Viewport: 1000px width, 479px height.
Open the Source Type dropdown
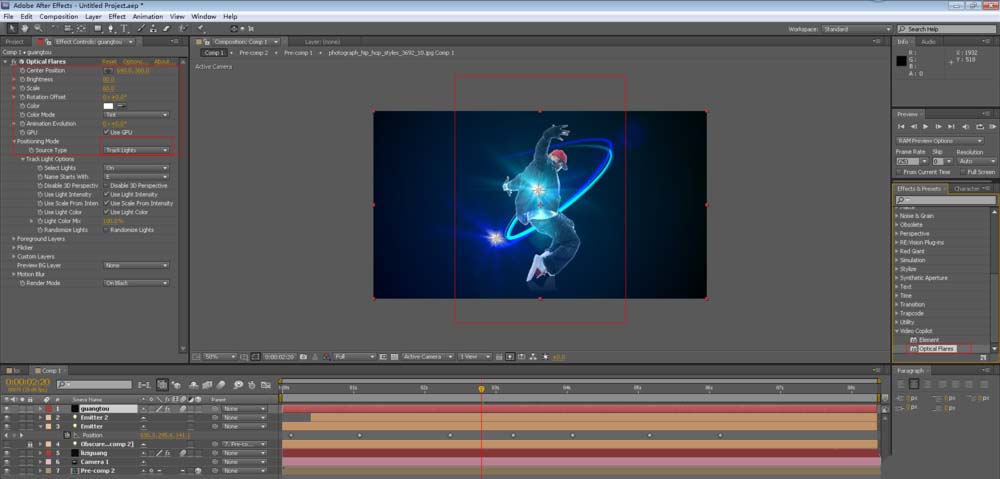point(136,150)
